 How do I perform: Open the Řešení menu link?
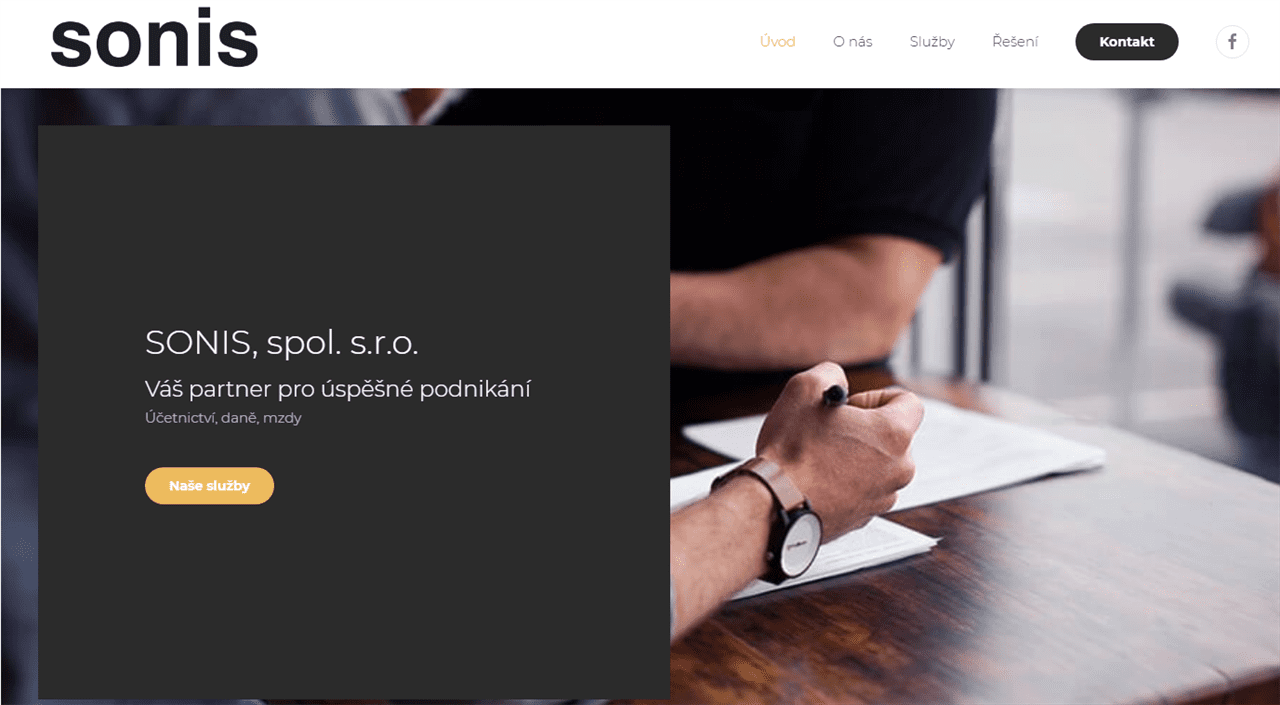point(1015,42)
